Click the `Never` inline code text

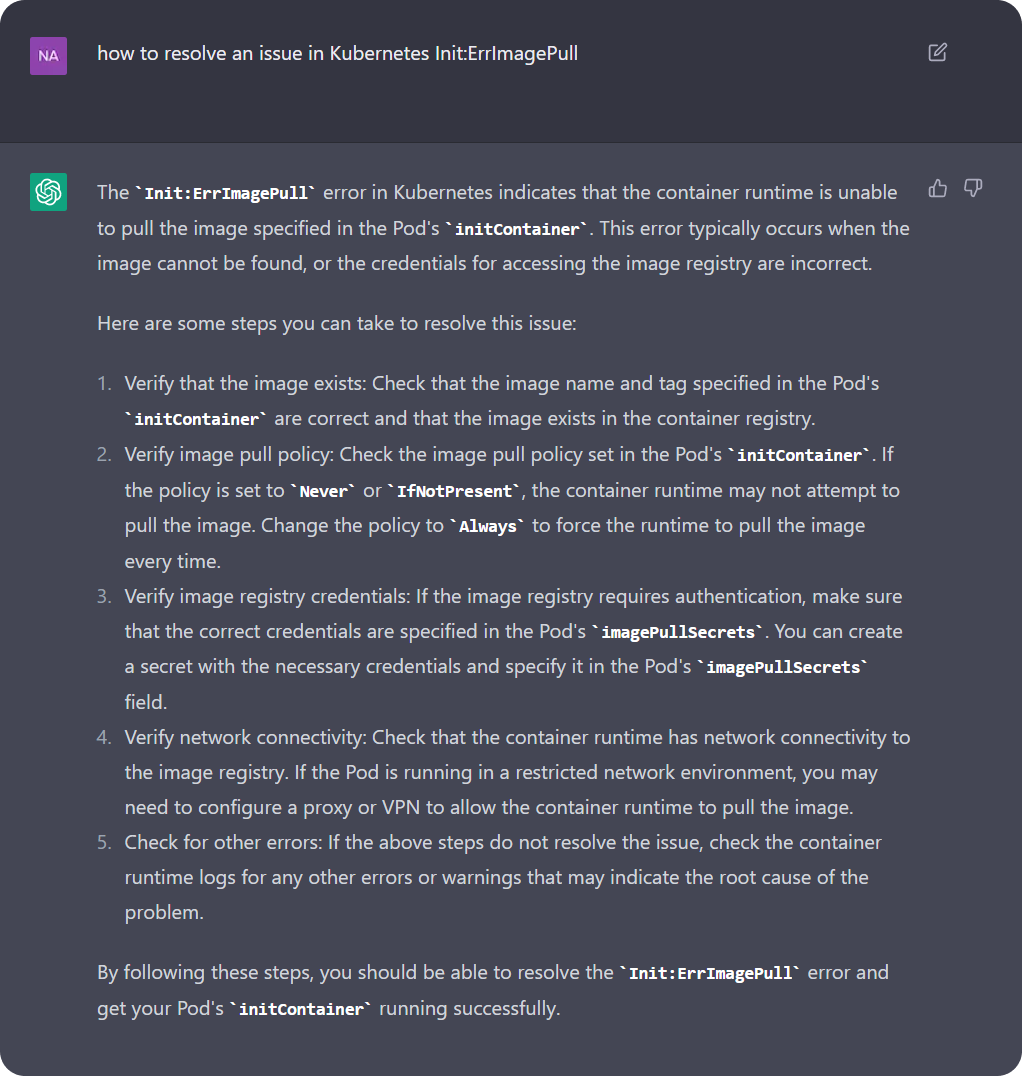click(x=323, y=491)
